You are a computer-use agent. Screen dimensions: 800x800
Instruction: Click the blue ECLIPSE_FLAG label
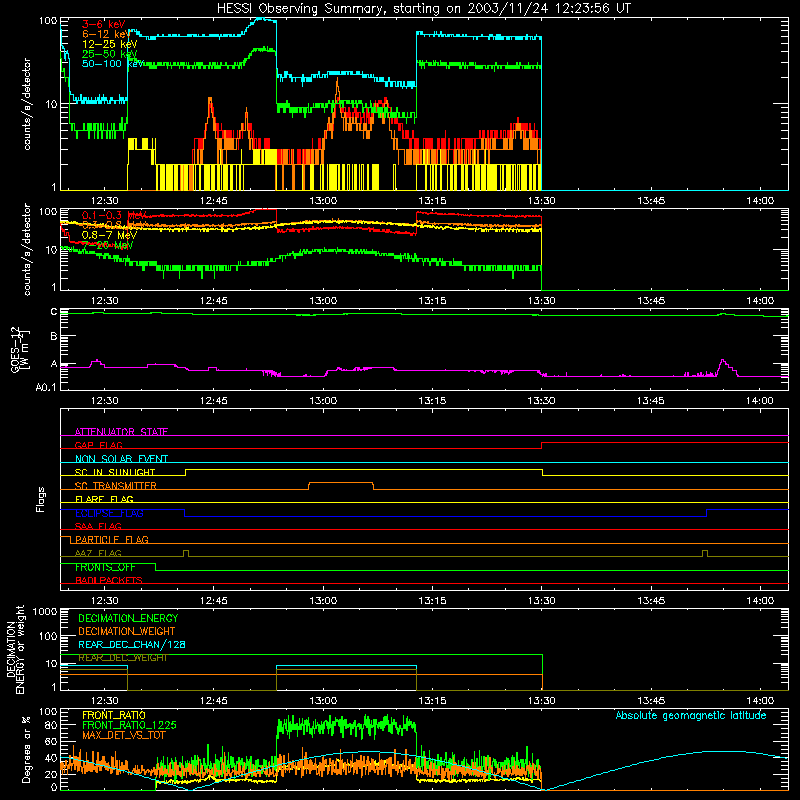click(109, 513)
